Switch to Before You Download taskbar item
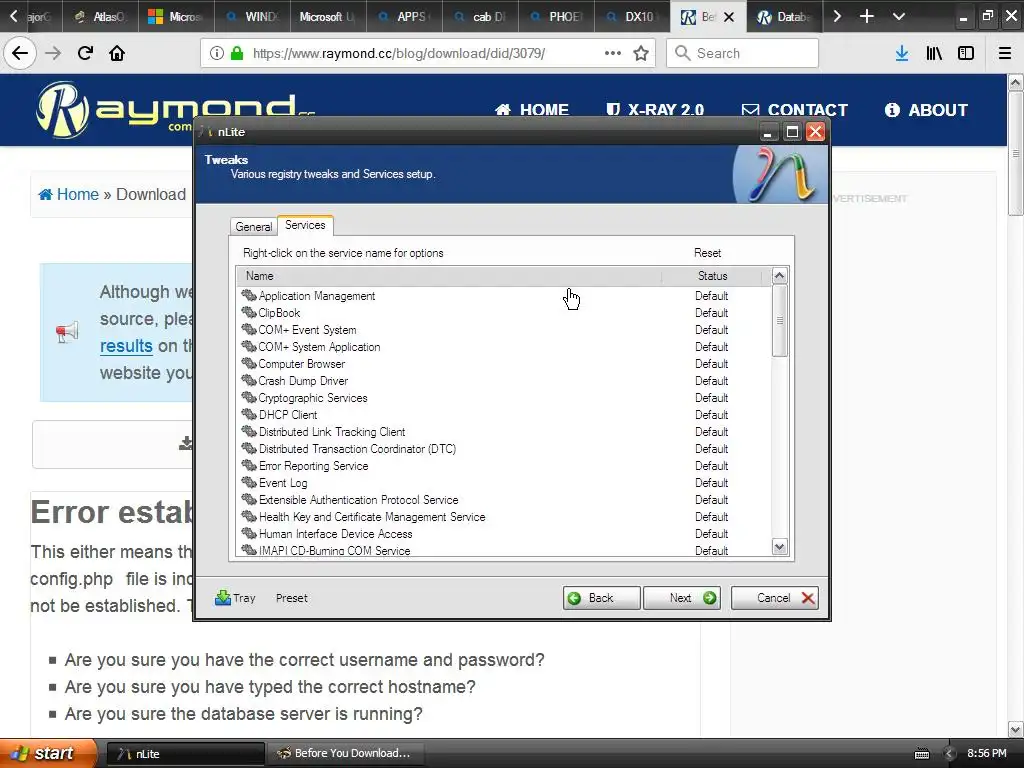The width and height of the screenshot is (1024, 768). point(346,754)
